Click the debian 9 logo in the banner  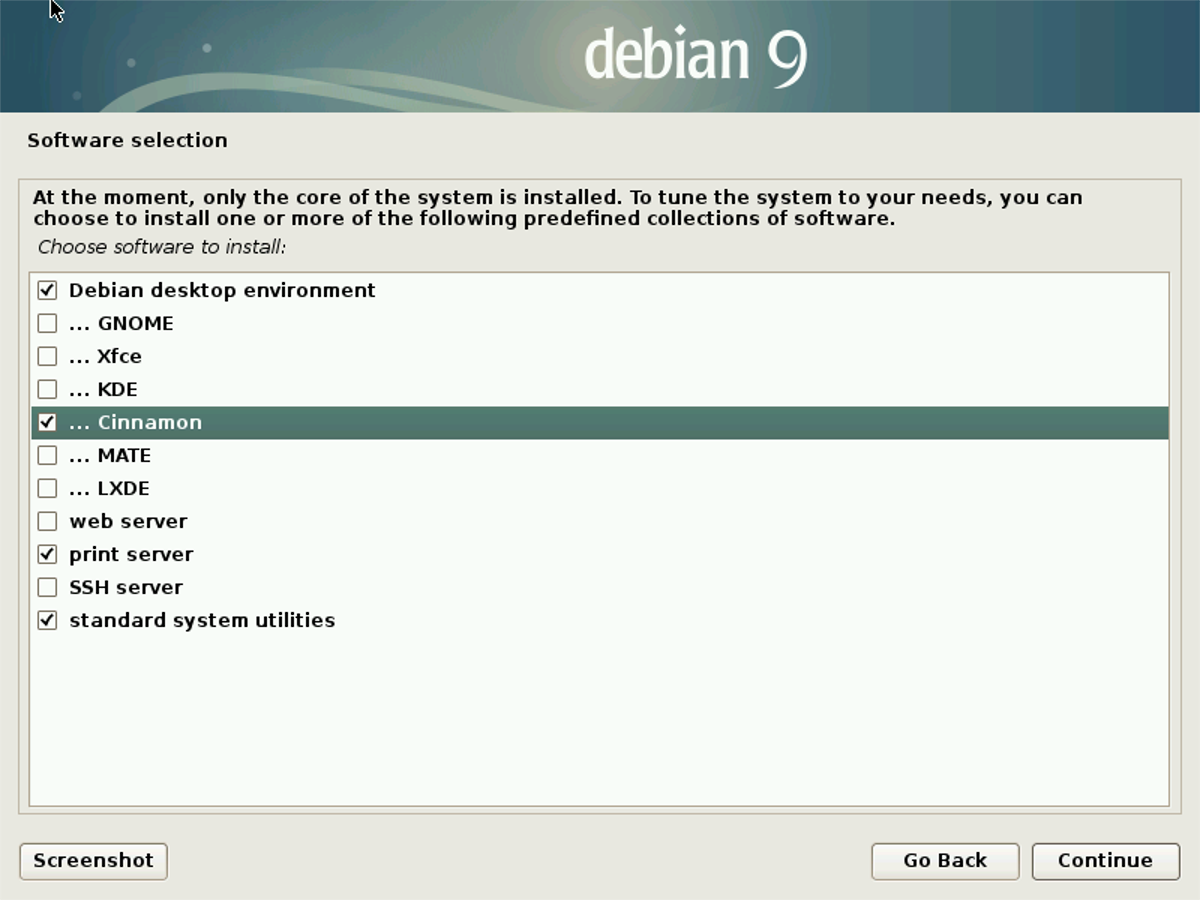695,56
